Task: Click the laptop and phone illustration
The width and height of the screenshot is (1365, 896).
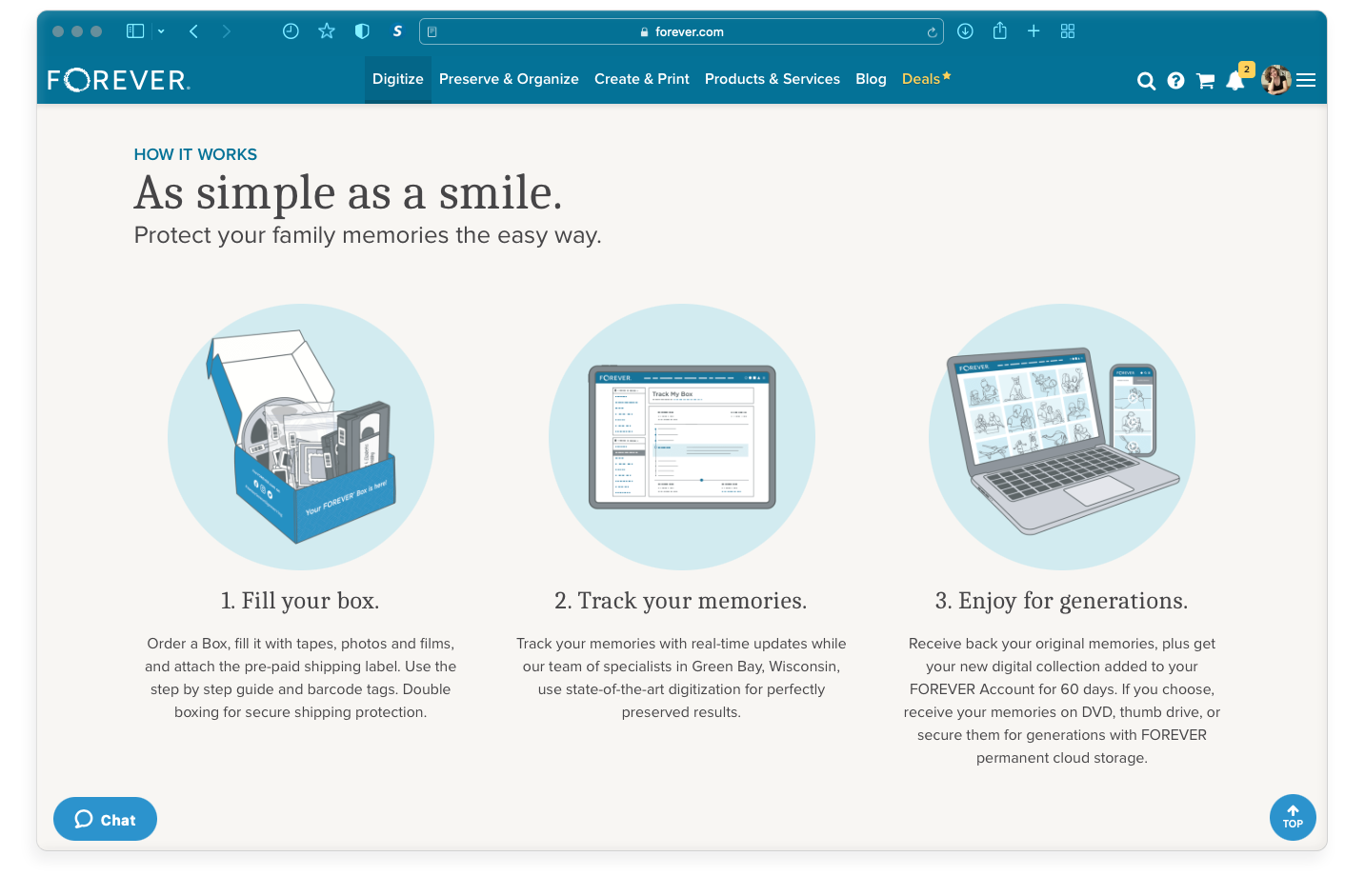Action: coord(1062,437)
